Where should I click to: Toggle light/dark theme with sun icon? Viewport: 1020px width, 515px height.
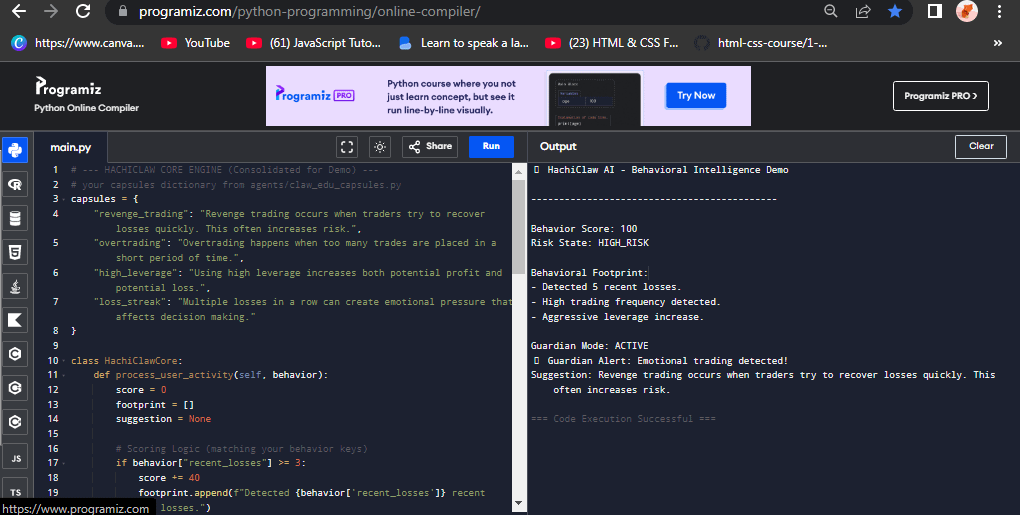pyautogui.click(x=380, y=146)
